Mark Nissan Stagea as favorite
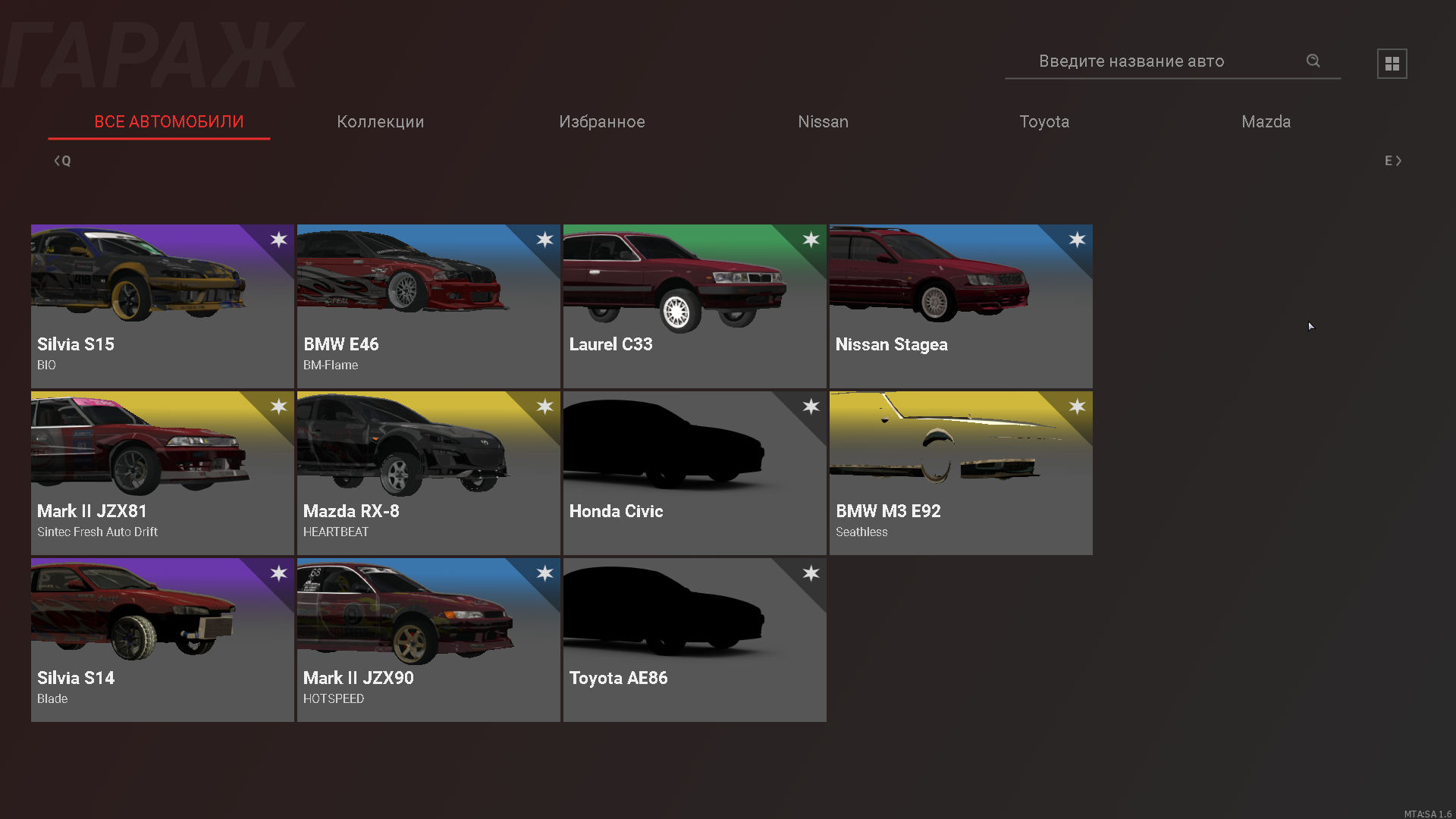Screen dimensions: 1456x819 [1077, 240]
